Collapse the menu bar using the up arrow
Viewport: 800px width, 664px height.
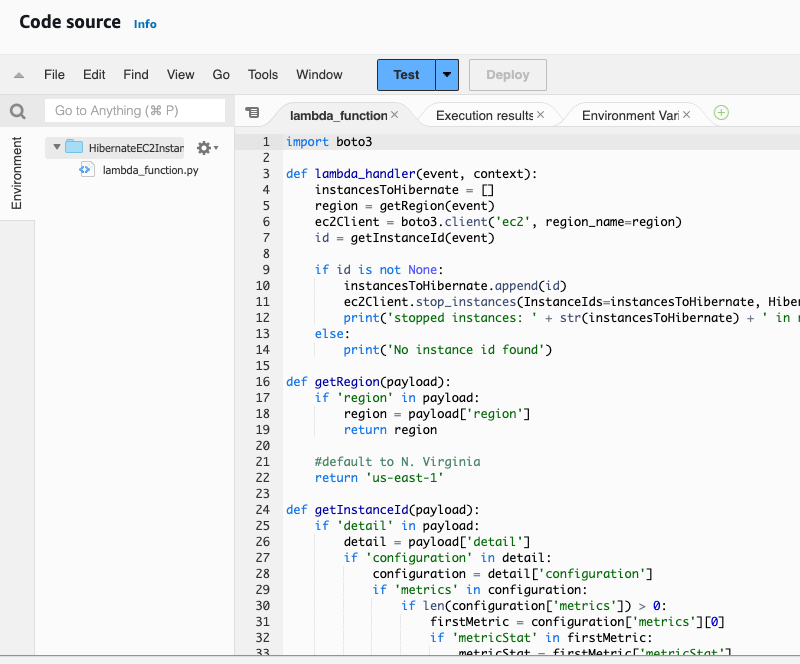click(x=18, y=75)
